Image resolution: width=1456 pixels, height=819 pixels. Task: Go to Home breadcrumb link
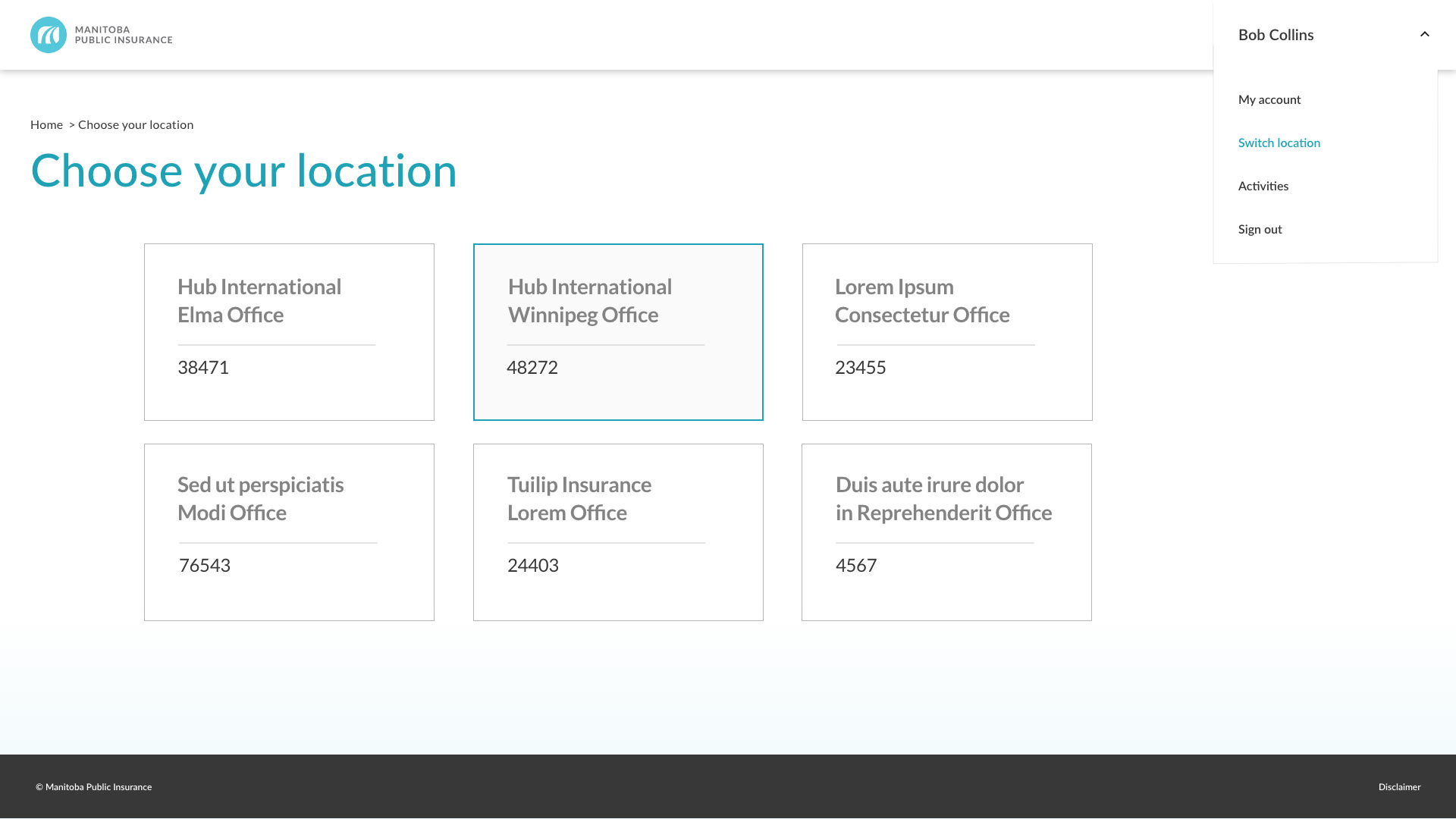[46, 124]
